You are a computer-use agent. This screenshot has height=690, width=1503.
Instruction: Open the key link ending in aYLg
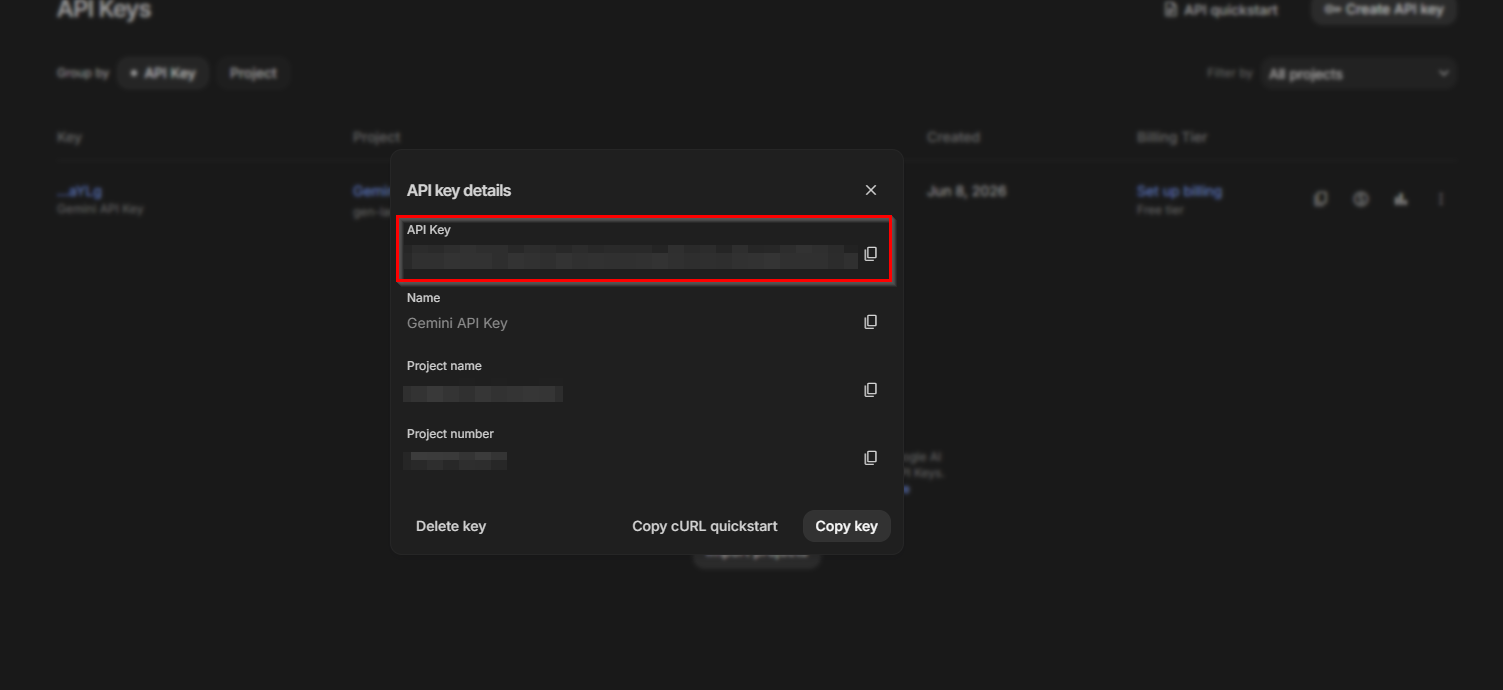80,191
